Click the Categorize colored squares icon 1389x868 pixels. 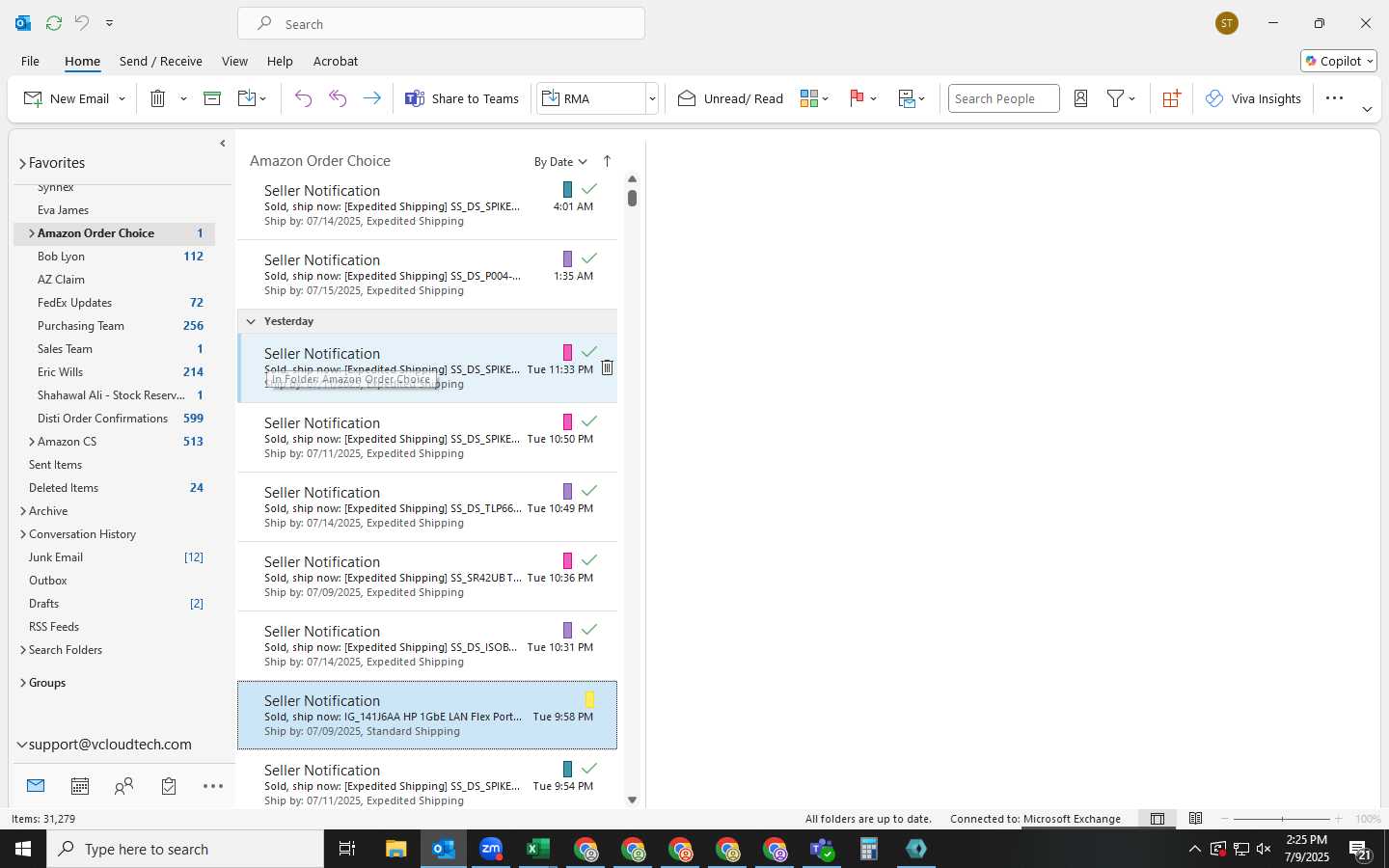(809, 98)
